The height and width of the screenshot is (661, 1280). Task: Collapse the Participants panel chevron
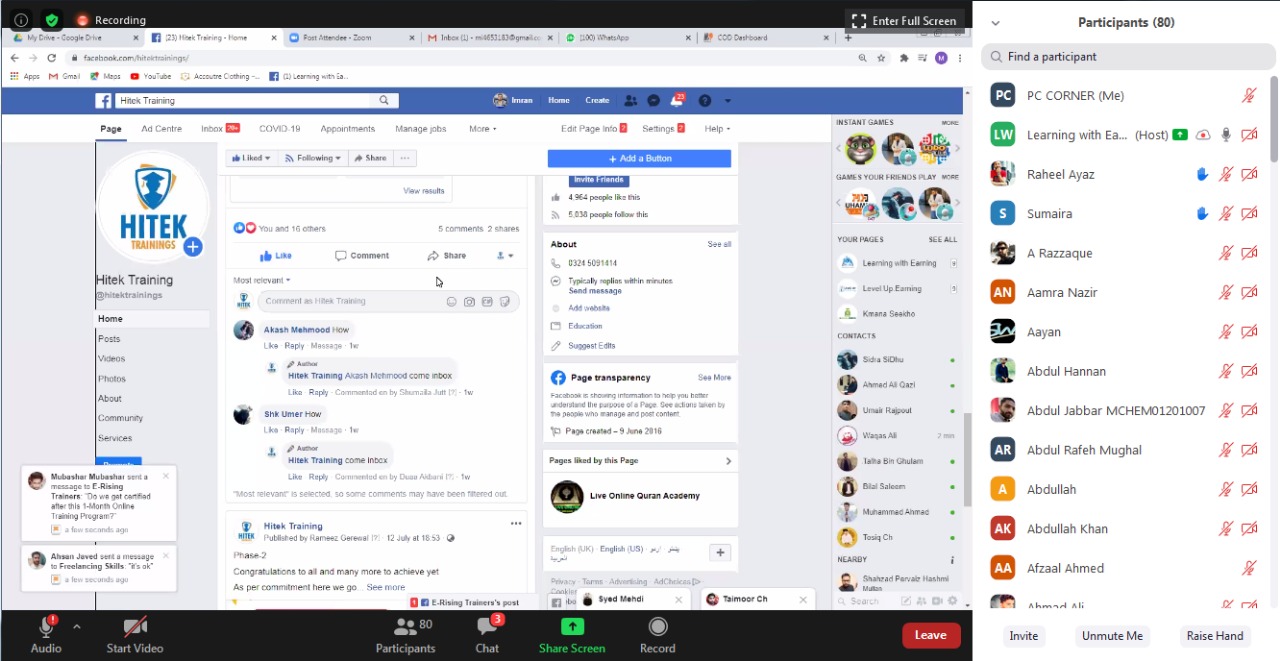click(x=995, y=23)
